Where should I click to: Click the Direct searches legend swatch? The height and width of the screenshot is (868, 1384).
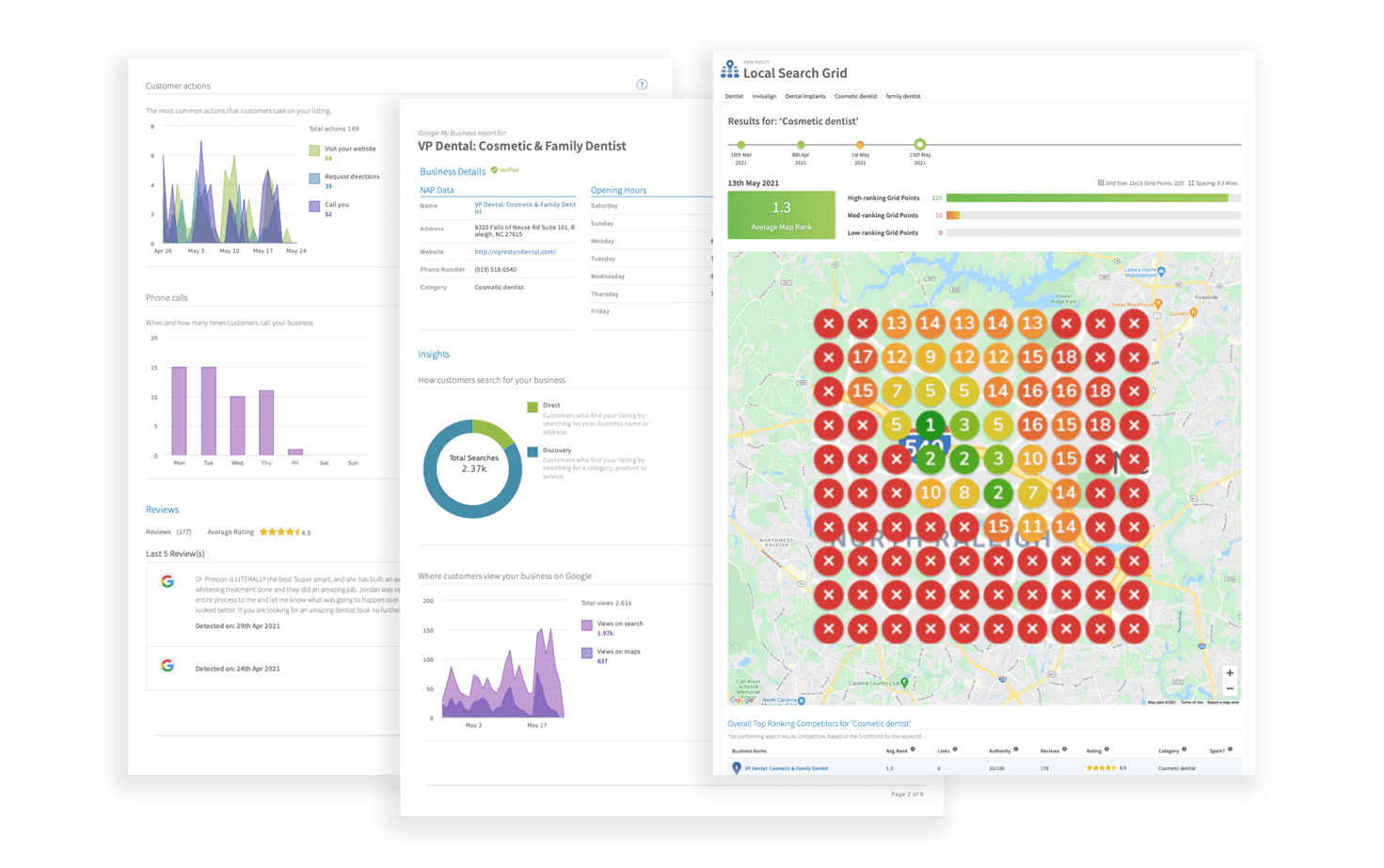[x=533, y=407]
